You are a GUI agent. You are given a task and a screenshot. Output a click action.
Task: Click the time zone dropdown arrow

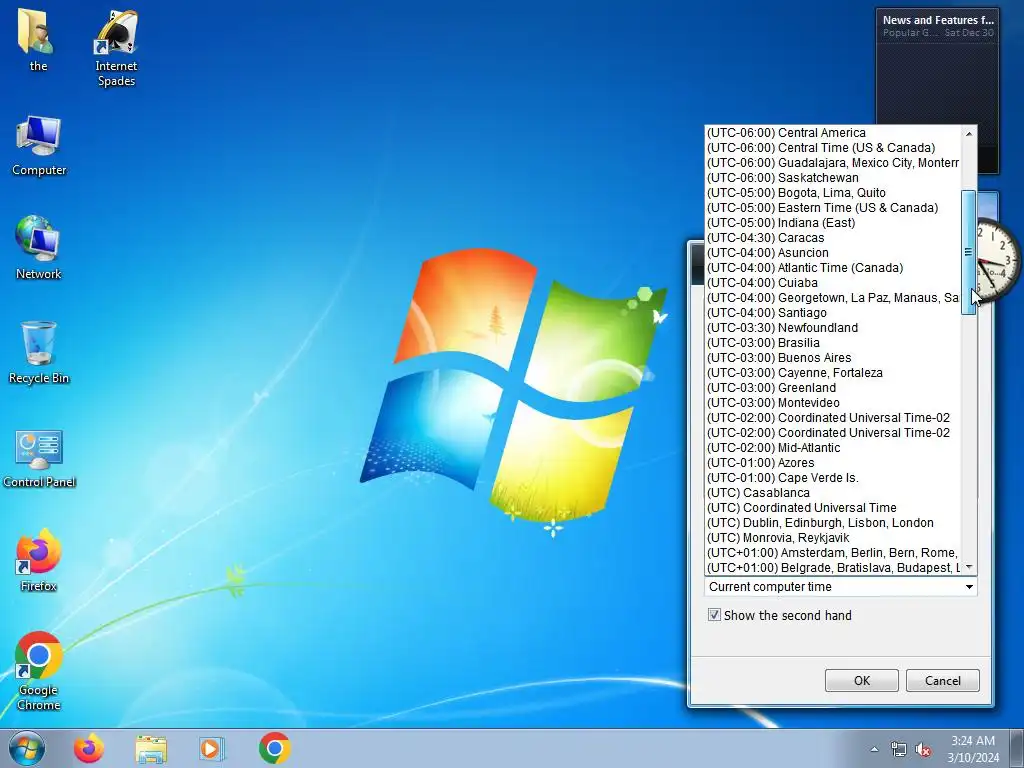(969, 587)
